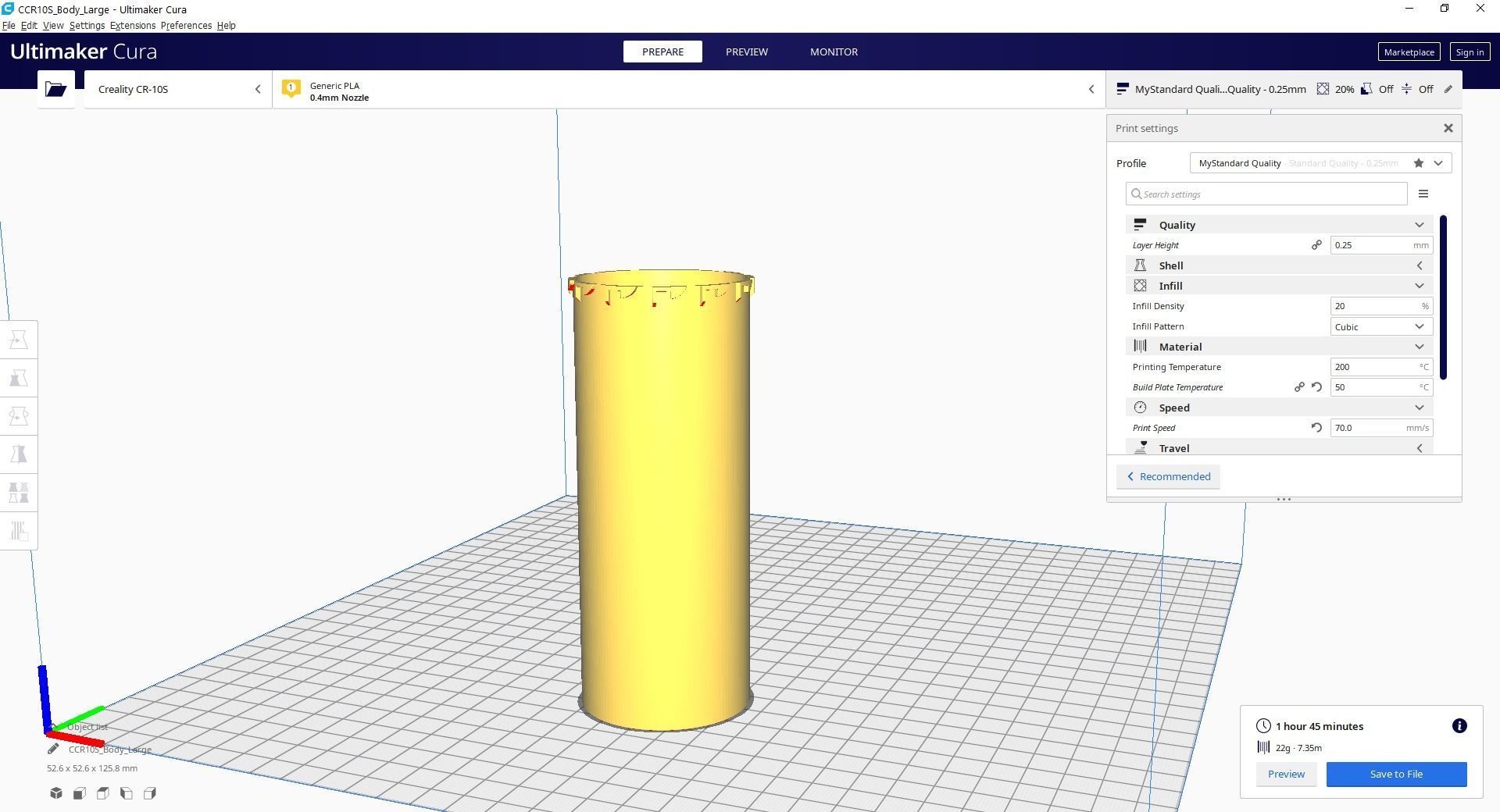Click the Search settings field
The width and height of the screenshot is (1500, 812).
pos(1266,194)
